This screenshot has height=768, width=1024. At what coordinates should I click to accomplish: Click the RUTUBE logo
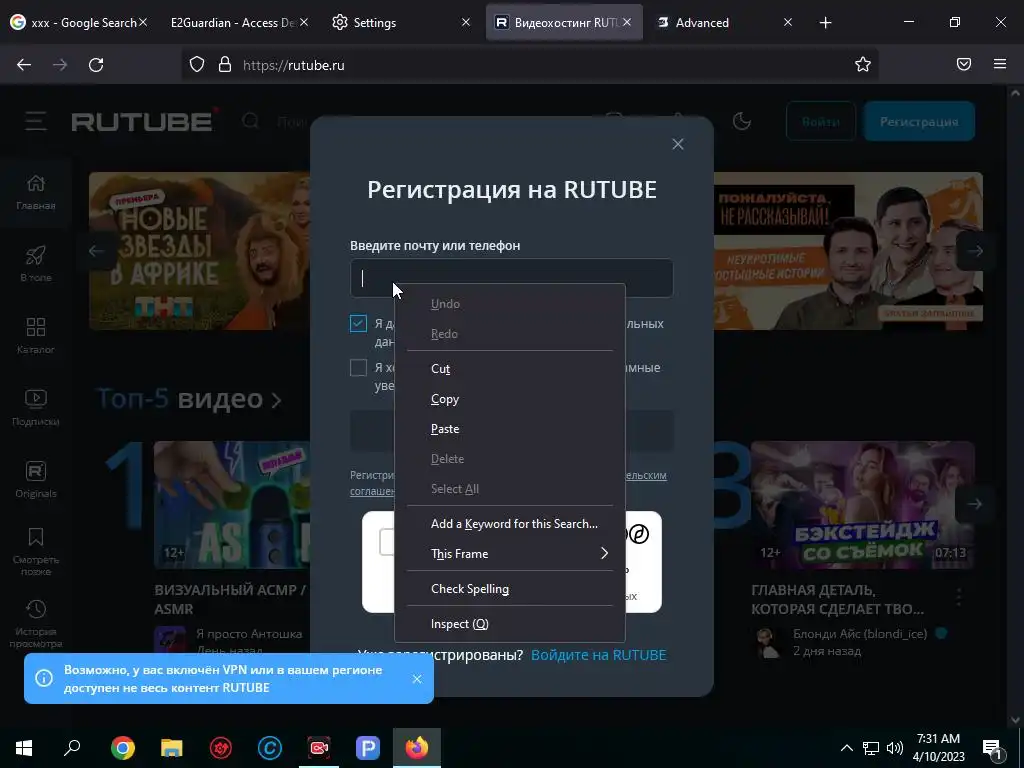click(x=142, y=121)
